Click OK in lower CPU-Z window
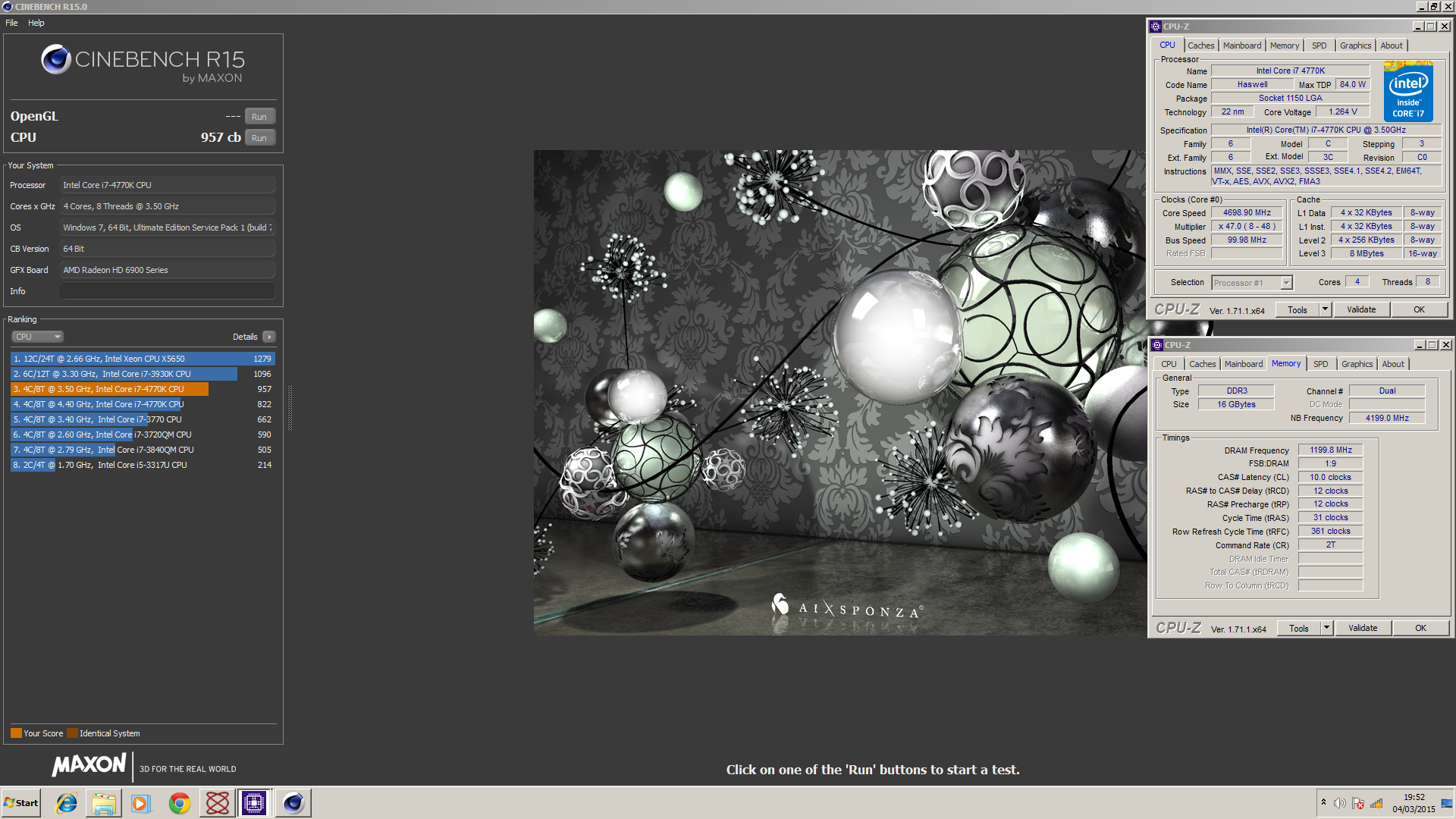Screen dimensions: 1456x819 click(1420, 628)
